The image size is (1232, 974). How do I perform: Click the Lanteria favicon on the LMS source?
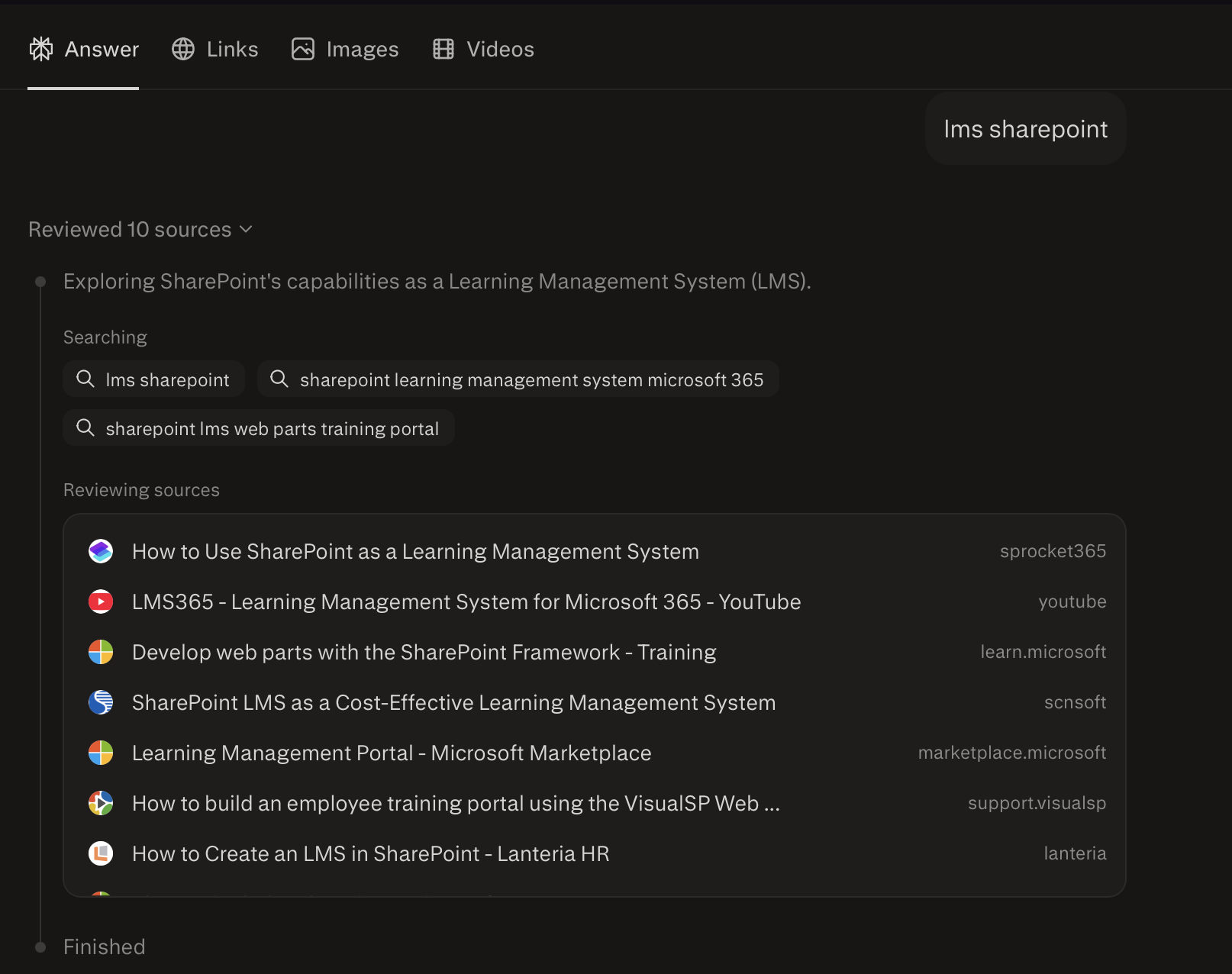point(100,853)
